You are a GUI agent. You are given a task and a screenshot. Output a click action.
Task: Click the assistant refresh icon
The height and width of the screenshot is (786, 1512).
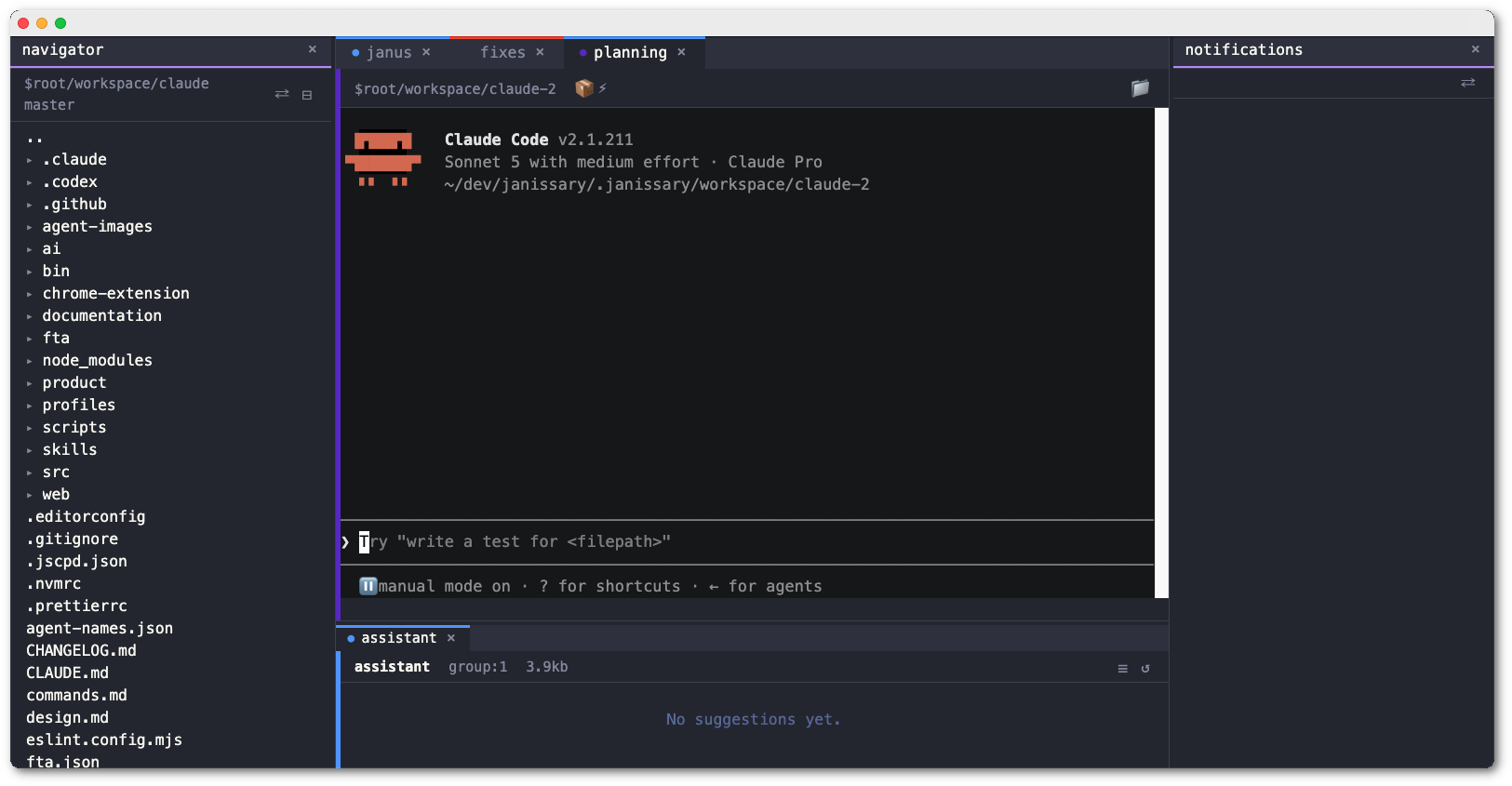coord(1145,668)
